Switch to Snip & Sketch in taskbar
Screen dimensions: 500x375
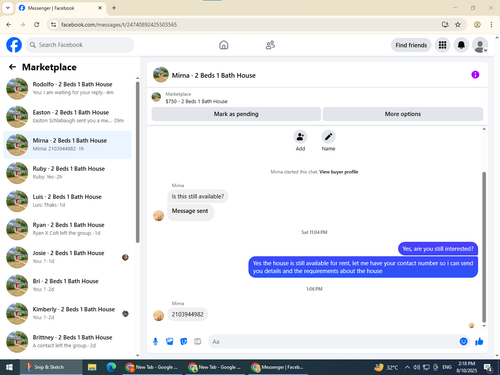(50, 367)
